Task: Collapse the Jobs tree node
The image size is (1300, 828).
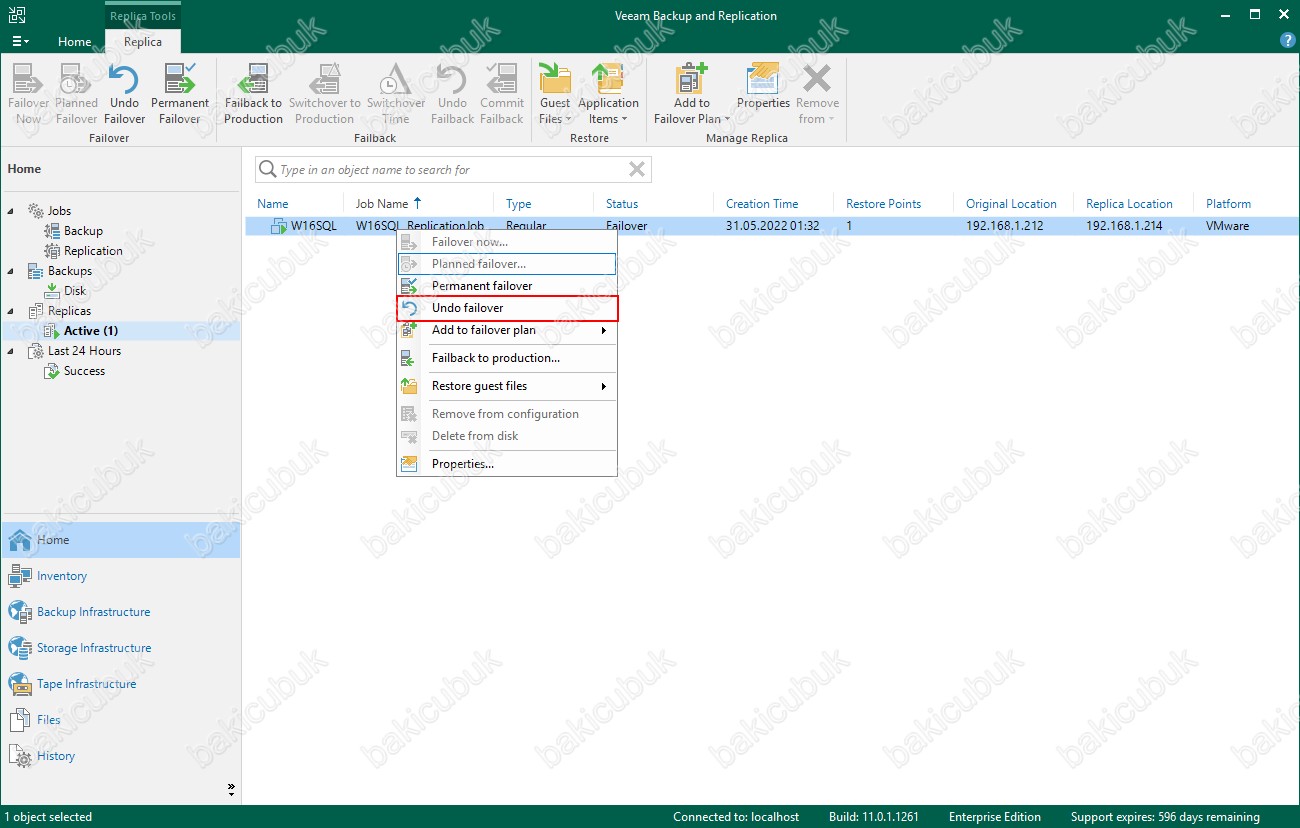Action: [11, 211]
